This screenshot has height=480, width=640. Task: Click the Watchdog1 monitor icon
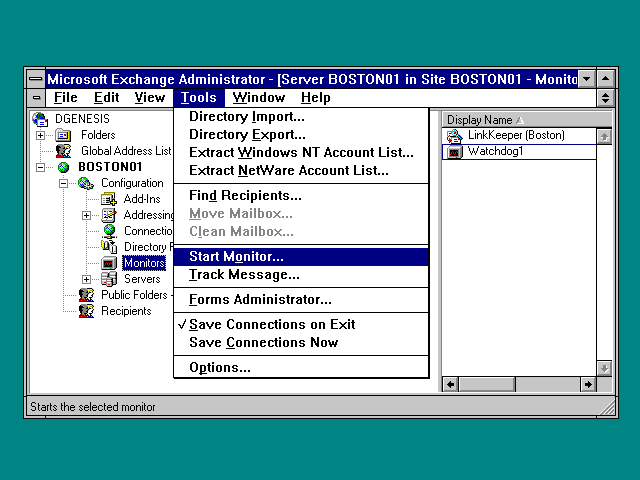coord(454,152)
